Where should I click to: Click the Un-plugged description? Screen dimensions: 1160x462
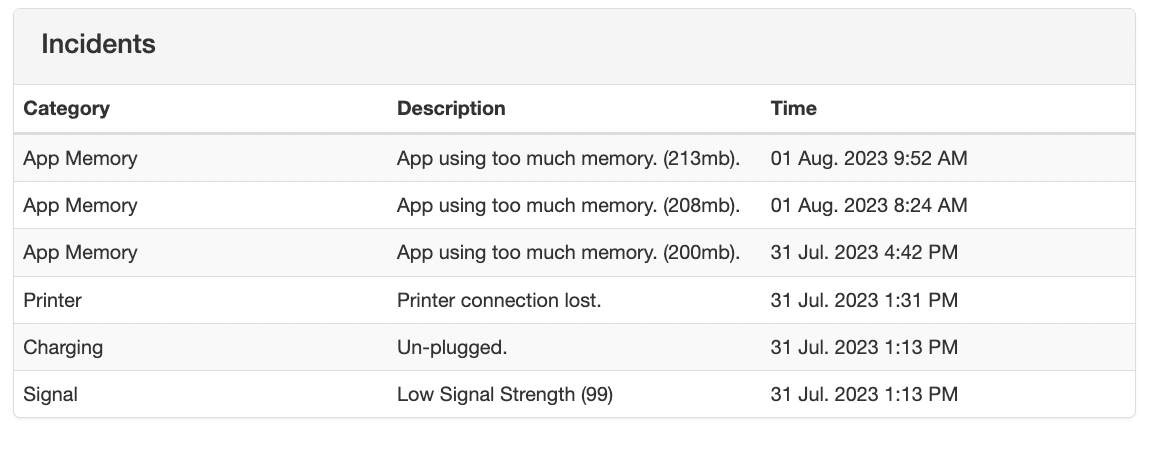[x=452, y=347]
